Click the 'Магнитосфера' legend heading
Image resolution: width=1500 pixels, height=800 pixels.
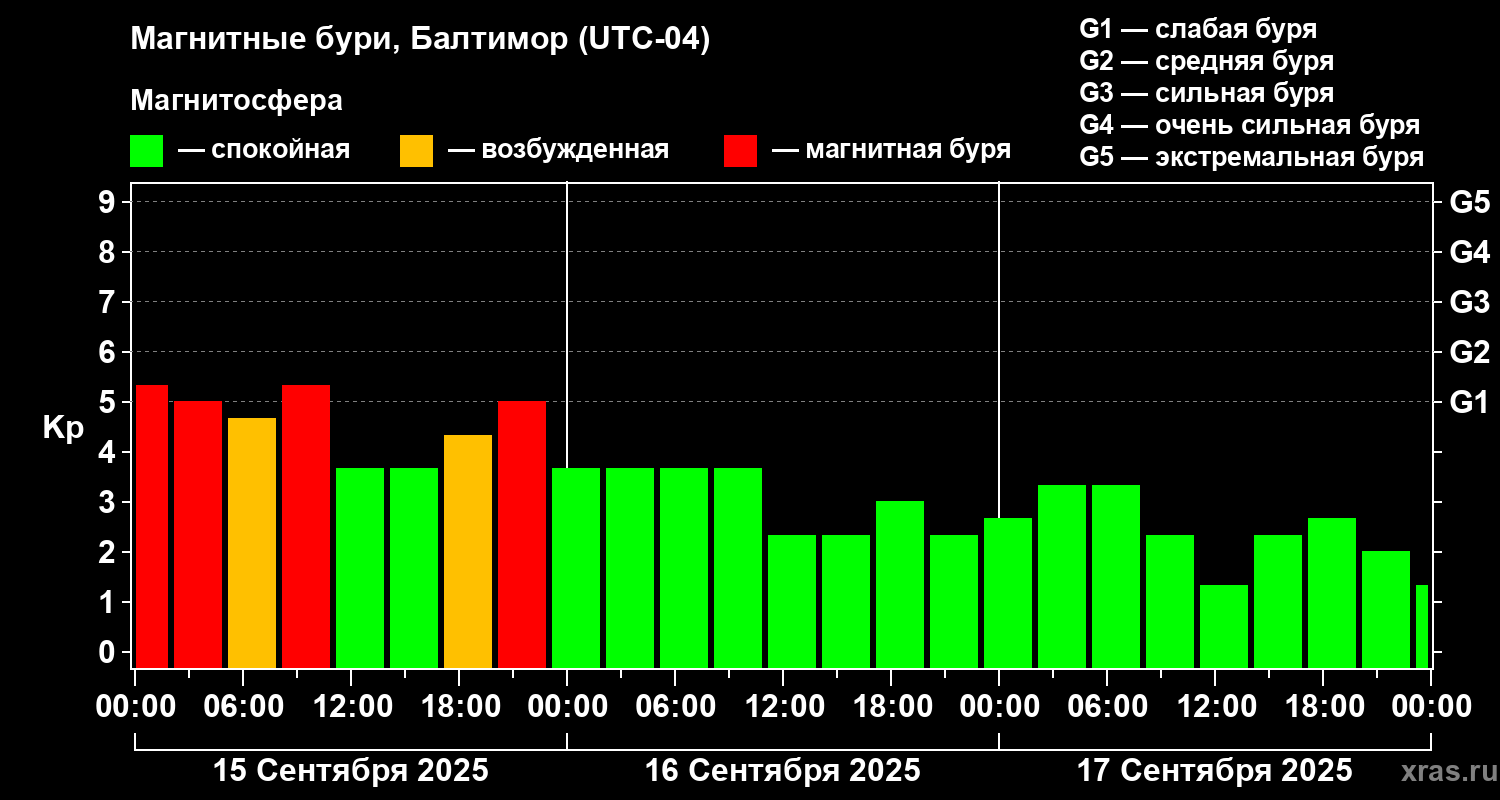(236, 101)
